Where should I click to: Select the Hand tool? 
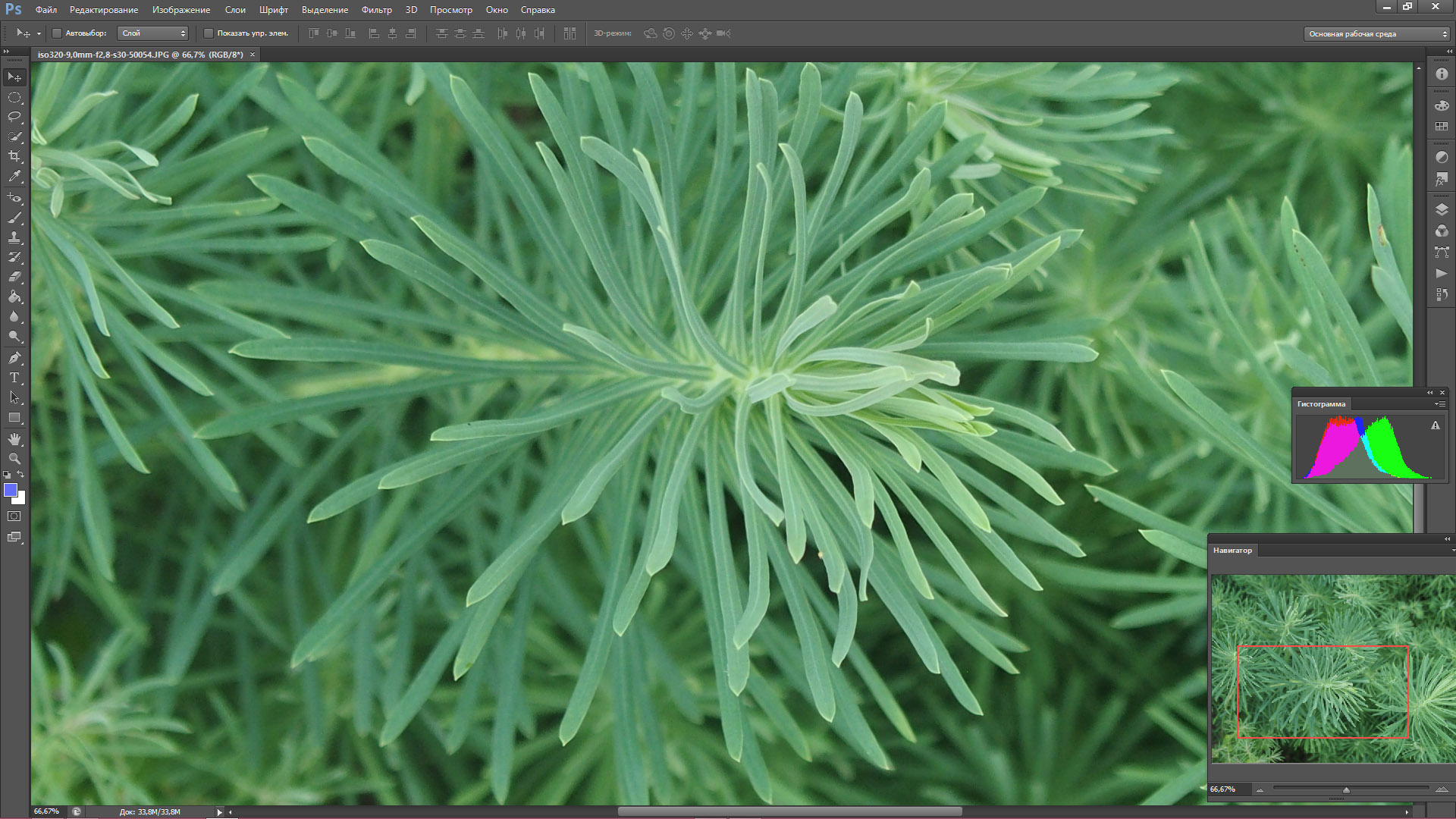pos(14,439)
